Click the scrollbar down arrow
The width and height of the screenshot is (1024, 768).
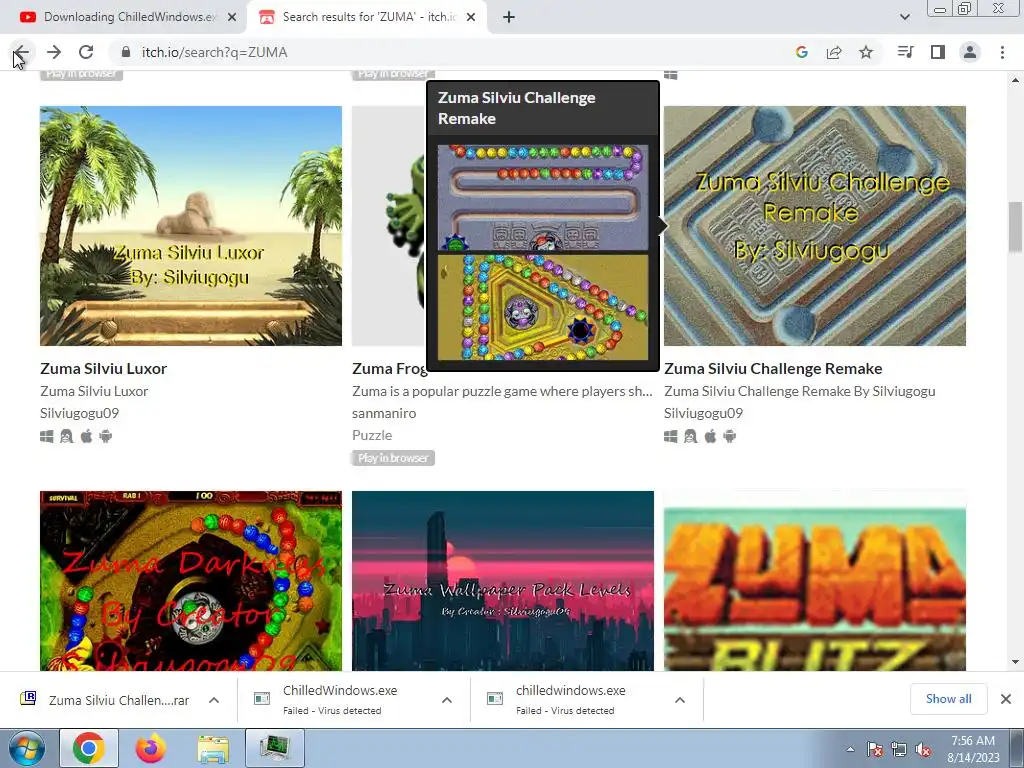(1015, 662)
